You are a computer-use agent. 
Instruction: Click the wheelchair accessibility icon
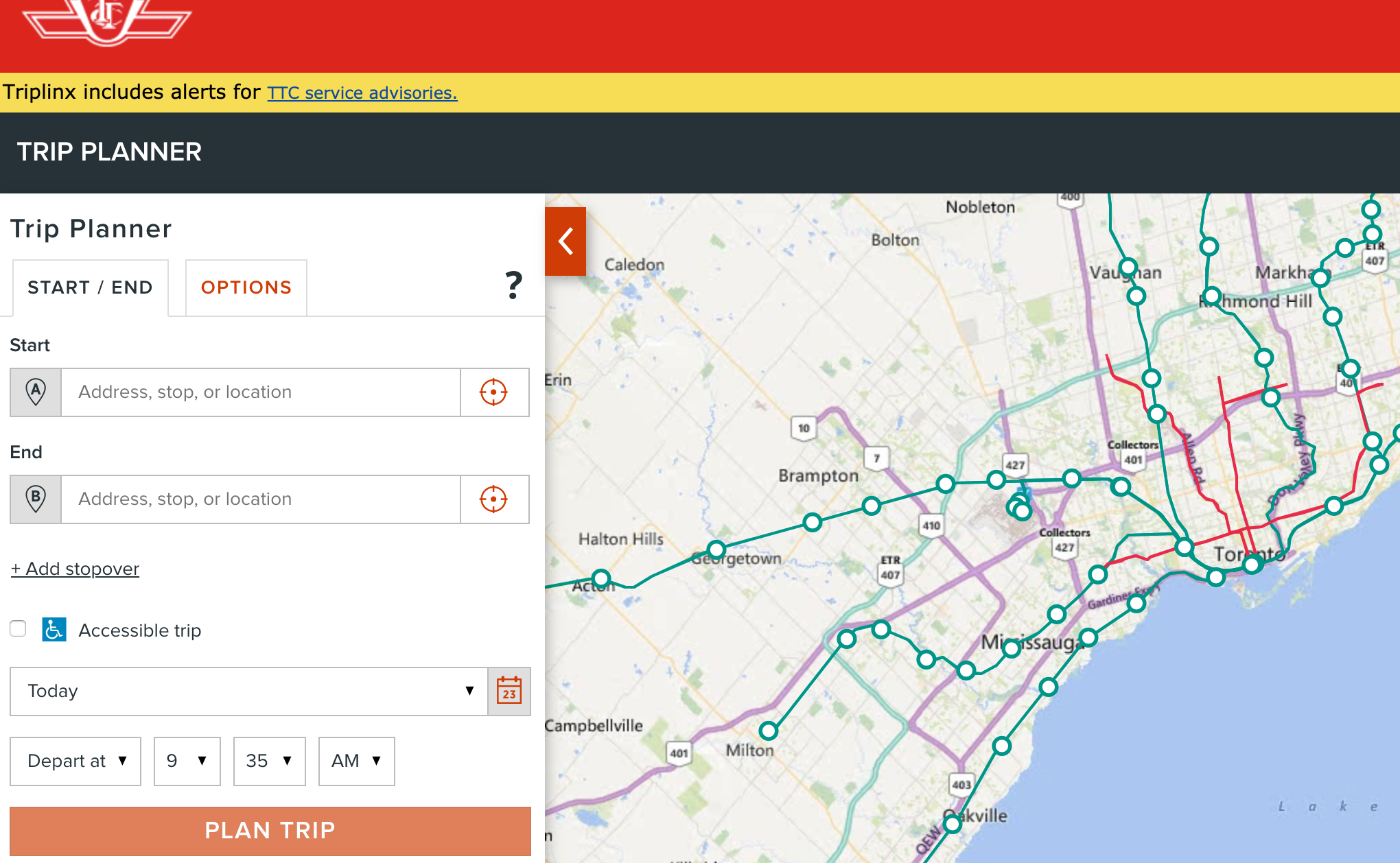pyautogui.click(x=54, y=630)
